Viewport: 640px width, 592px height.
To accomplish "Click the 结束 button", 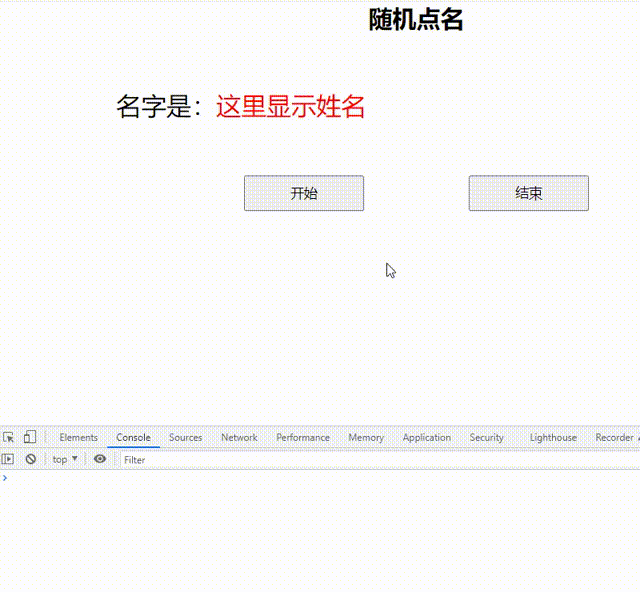I will pos(529,193).
